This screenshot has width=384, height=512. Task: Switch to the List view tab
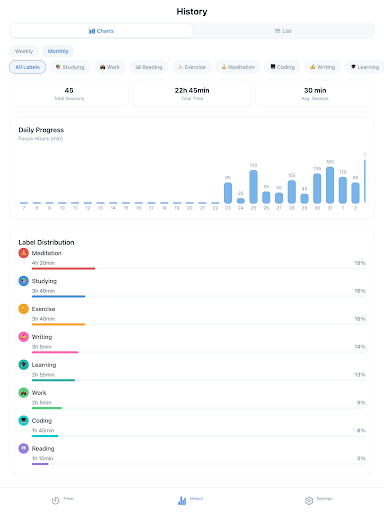pyautogui.click(x=283, y=31)
